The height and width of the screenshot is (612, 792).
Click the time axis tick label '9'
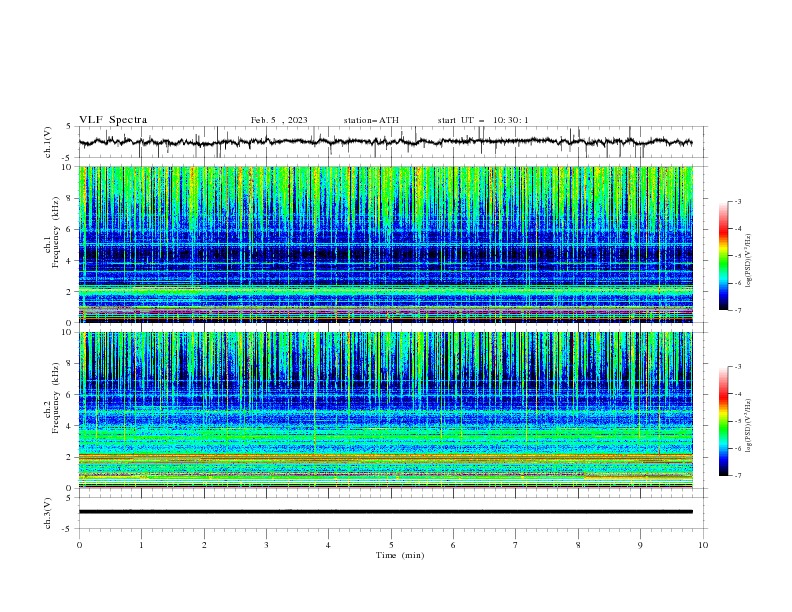[640, 545]
